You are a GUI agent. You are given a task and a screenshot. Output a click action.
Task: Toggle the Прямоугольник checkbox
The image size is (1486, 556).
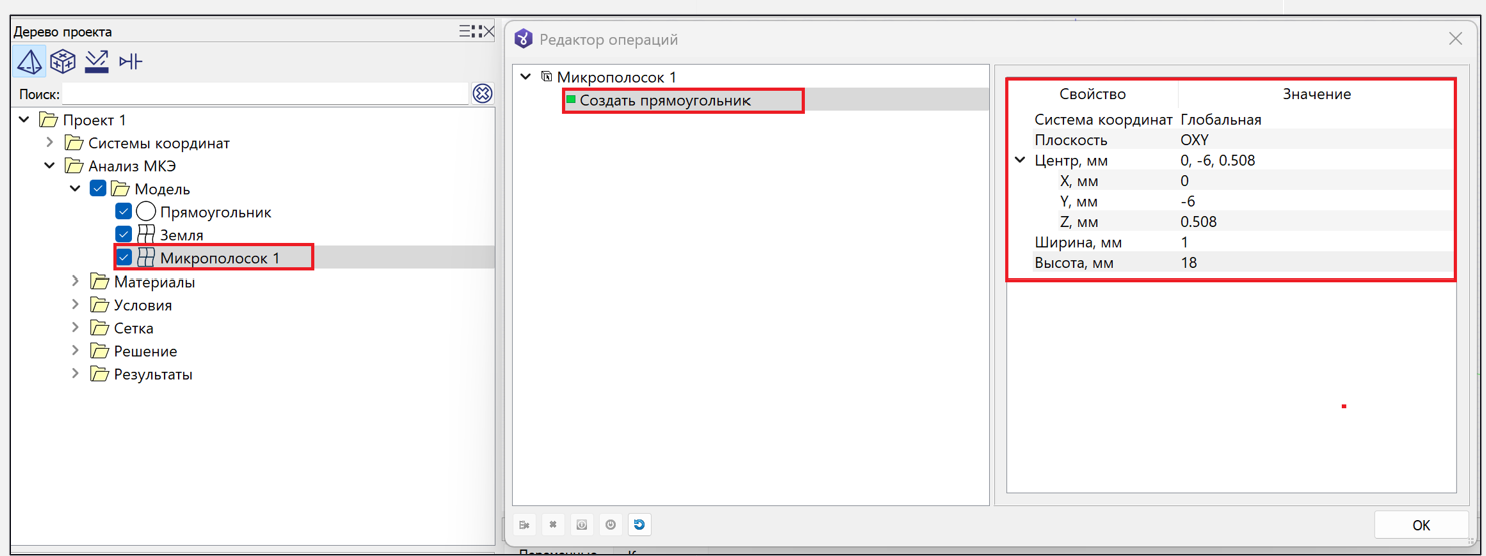pos(123,212)
